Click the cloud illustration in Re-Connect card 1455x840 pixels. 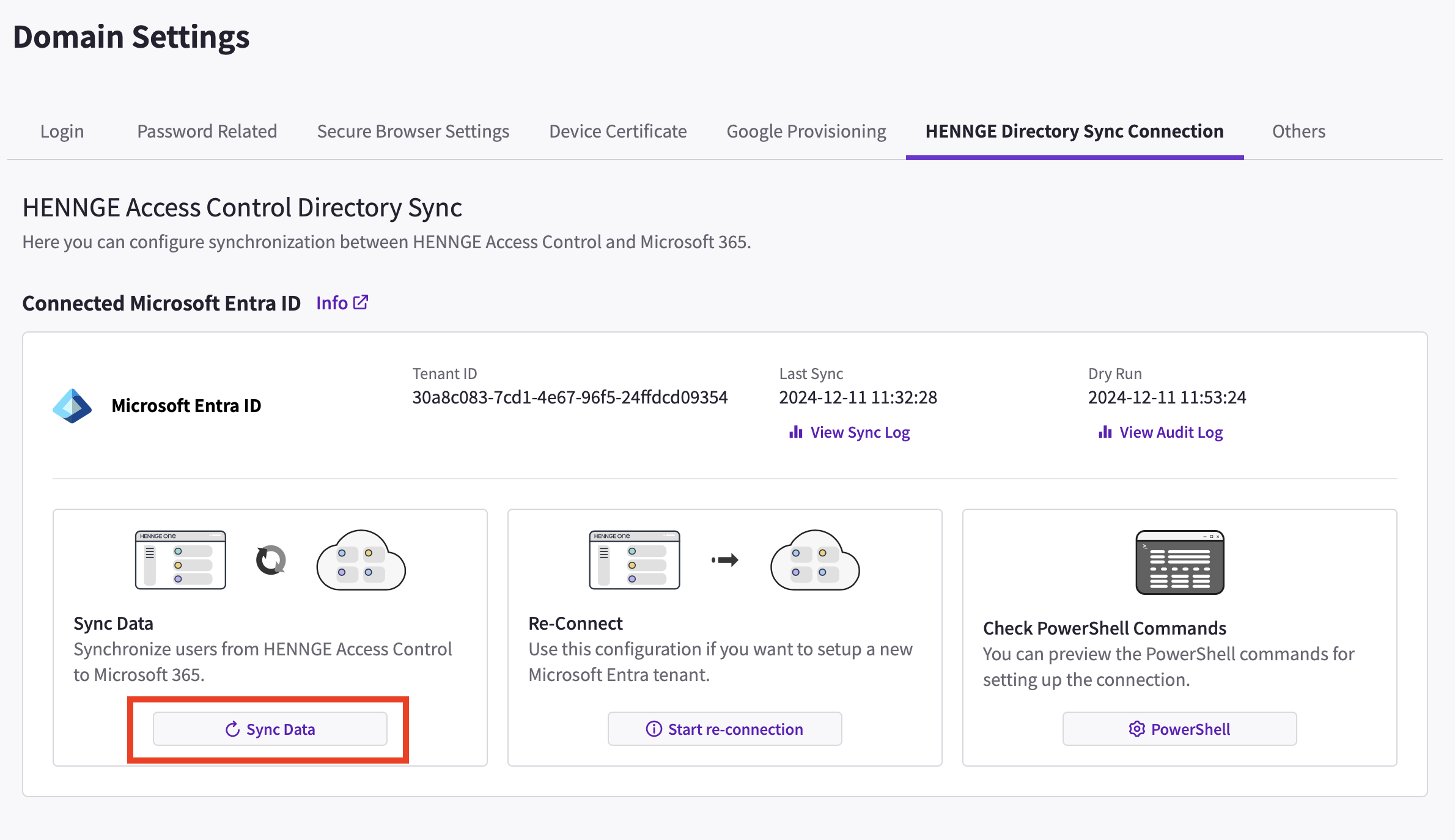point(815,559)
